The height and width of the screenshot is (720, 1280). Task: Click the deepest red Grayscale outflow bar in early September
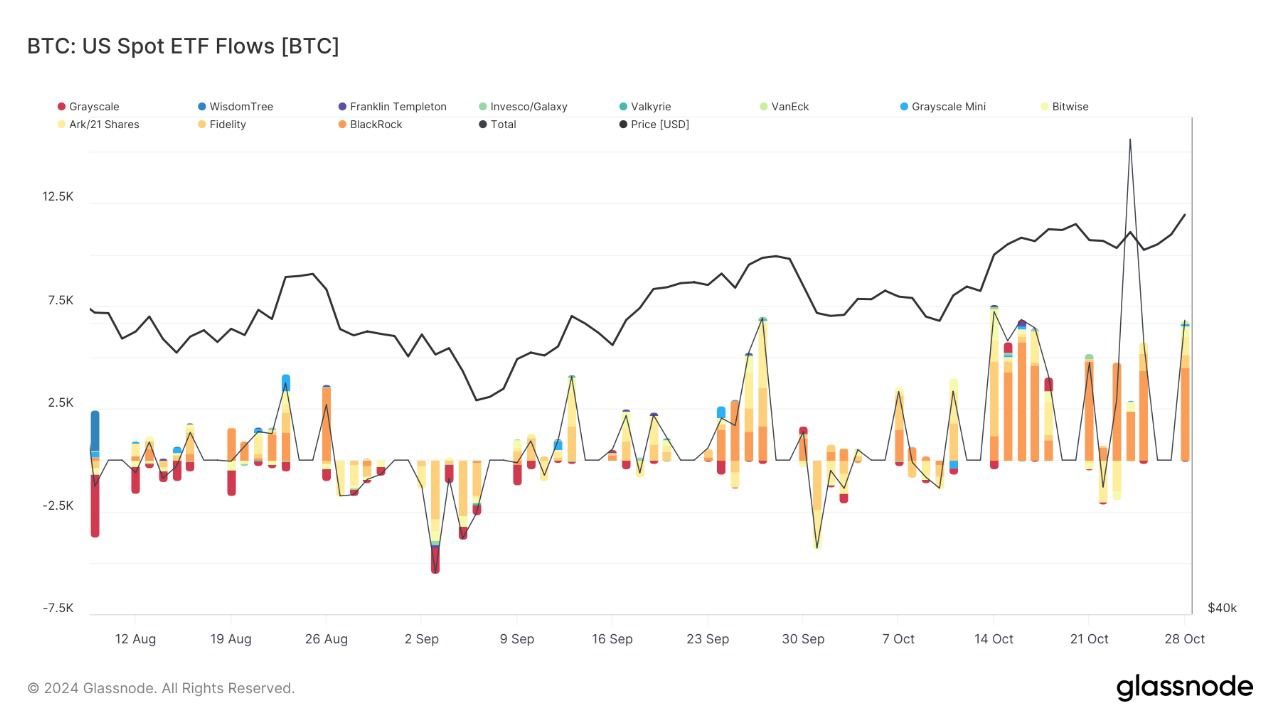[x=435, y=558]
